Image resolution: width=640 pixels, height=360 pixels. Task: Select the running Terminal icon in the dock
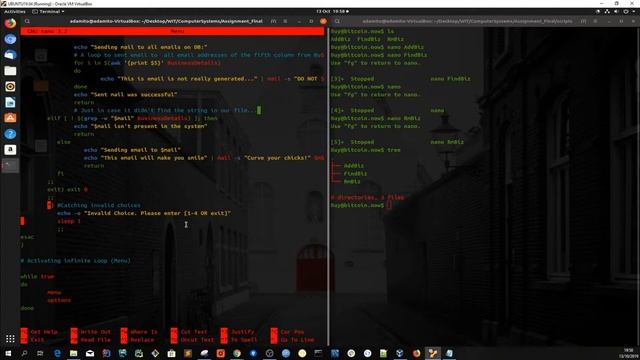pyautogui.click(x=10, y=165)
